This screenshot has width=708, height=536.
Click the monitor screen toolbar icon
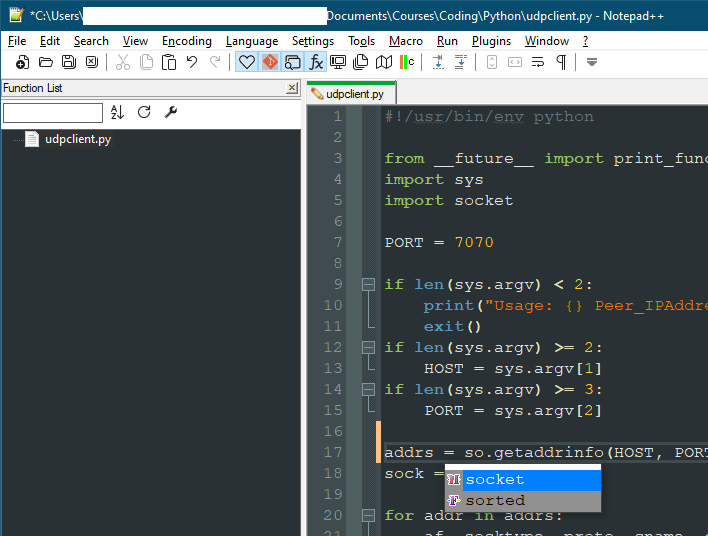click(x=338, y=62)
